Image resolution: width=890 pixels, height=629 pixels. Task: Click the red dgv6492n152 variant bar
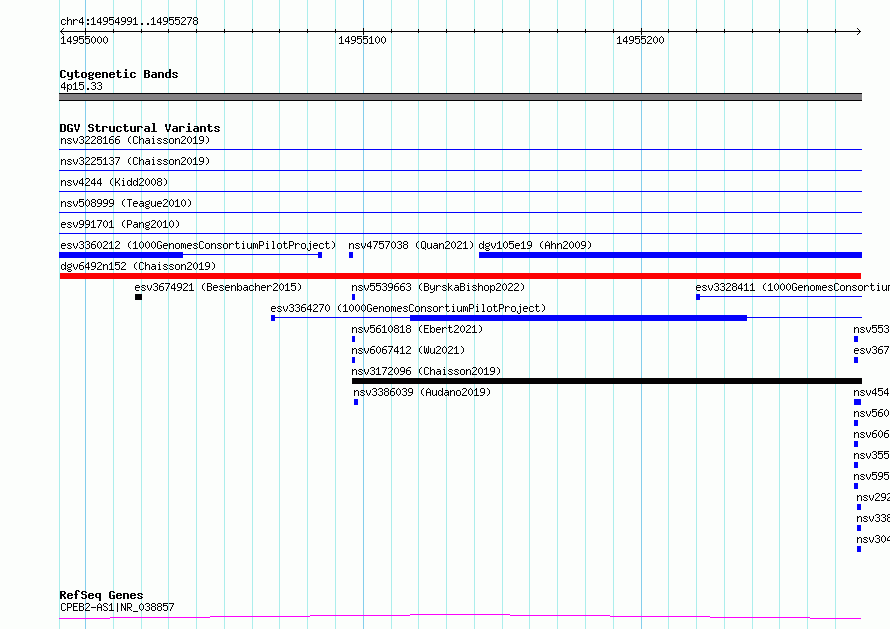tap(460, 276)
